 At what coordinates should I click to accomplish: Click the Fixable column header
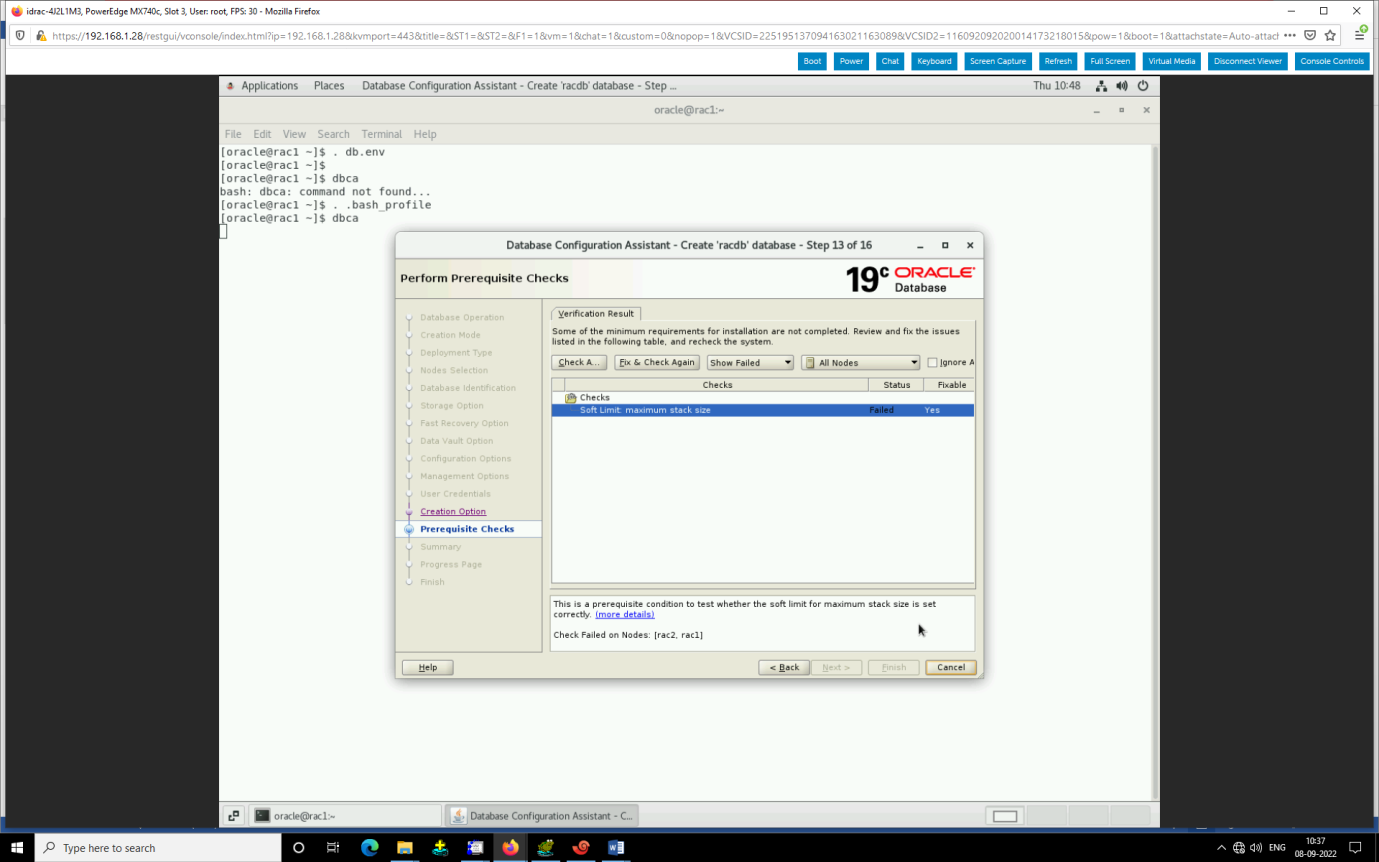pos(951,385)
